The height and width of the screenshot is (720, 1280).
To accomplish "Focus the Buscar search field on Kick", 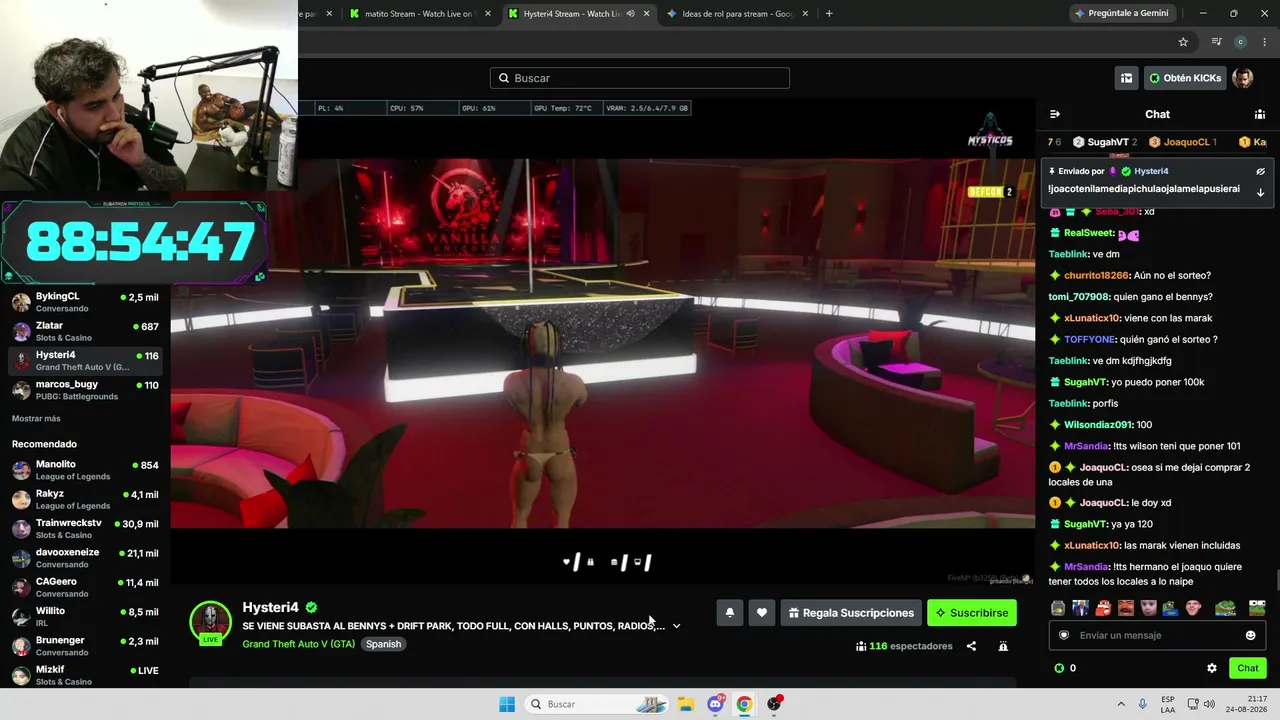I will point(640,78).
